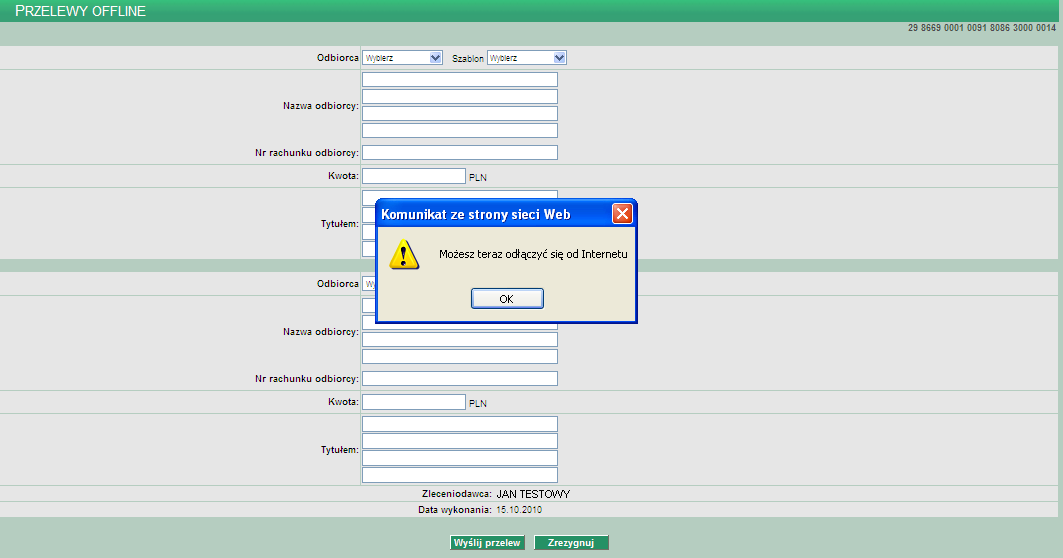The width and height of the screenshot is (1063, 558).
Task: Focus the top Nr rachunku odbiorcy field
Action: coord(460,153)
